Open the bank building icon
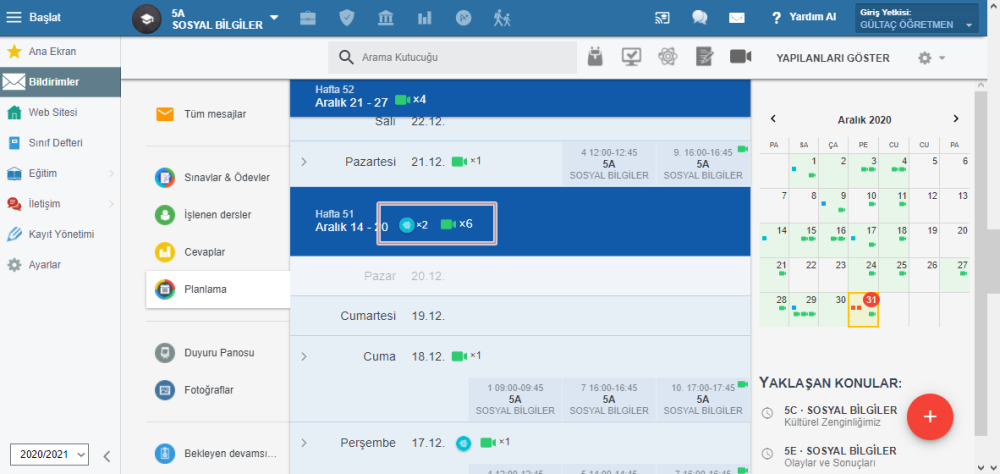Viewport: 1000px width, 474px height. [385, 18]
